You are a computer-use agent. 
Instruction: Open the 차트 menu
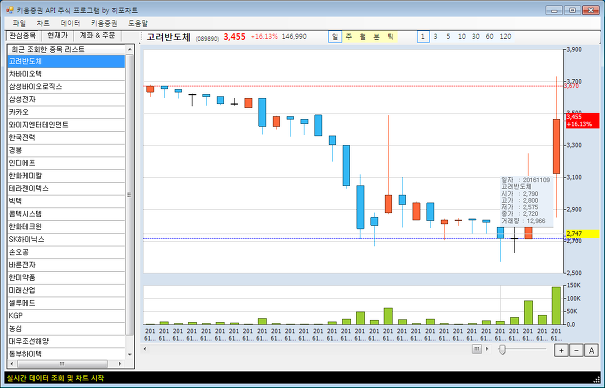coord(43,23)
